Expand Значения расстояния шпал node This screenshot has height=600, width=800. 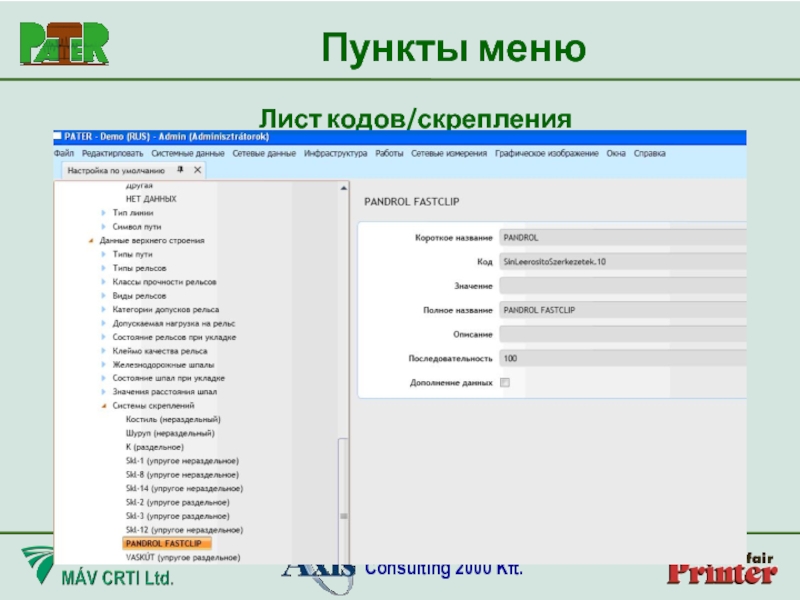click(104, 392)
